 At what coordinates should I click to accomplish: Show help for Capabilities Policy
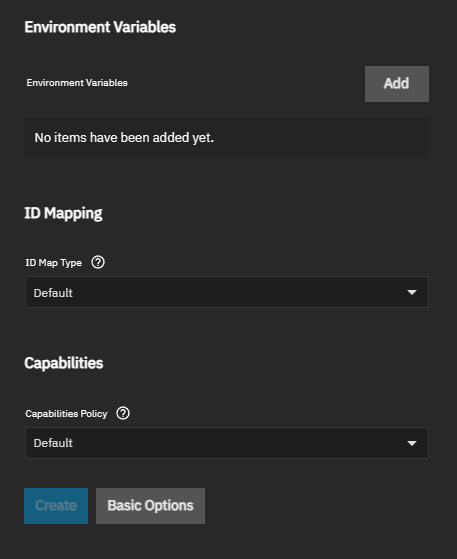[x=123, y=413]
